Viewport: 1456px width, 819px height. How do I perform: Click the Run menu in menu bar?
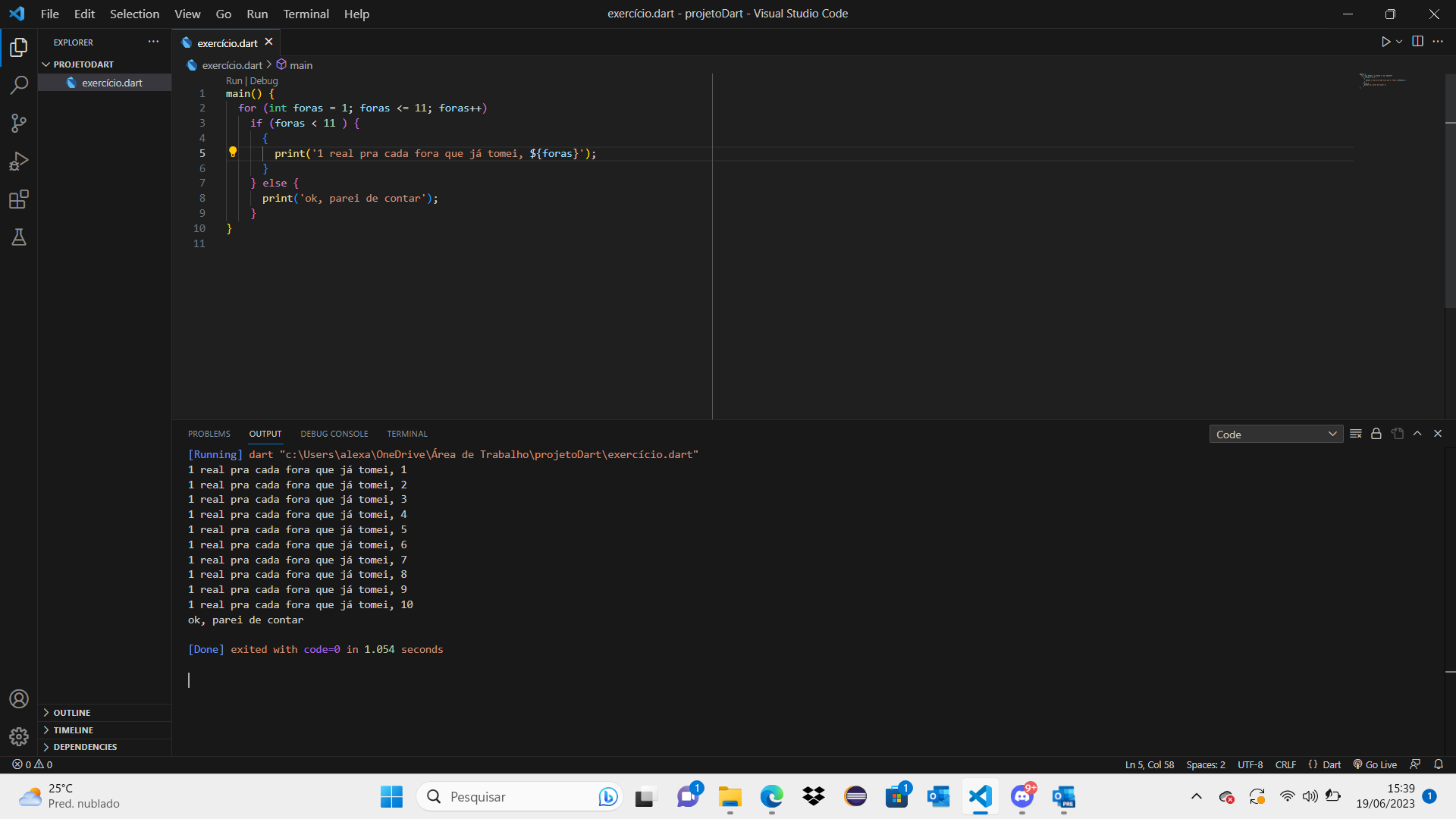(256, 13)
